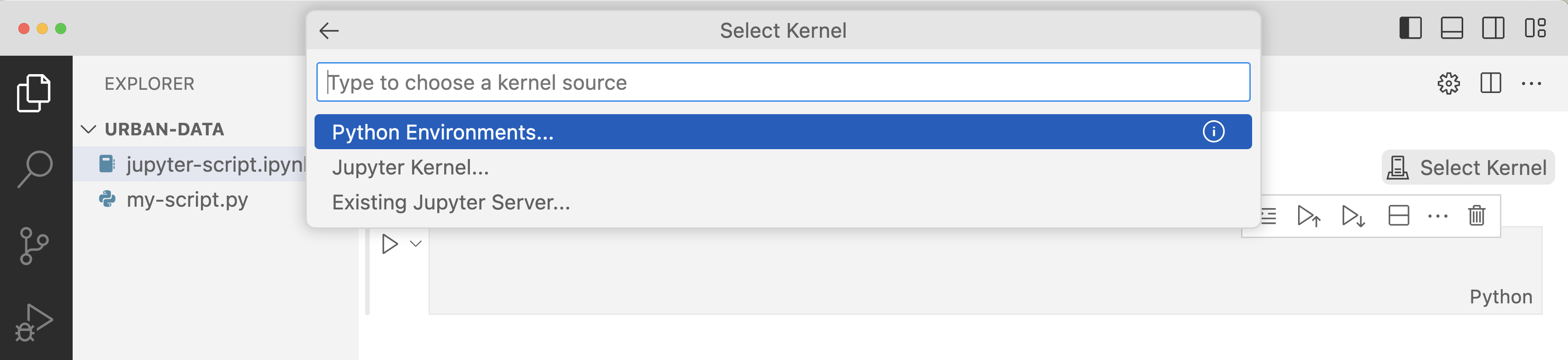Collapse the URBAN-DATA folder section
The height and width of the screenshot is (360, 1568).
(x=89, y=129)
